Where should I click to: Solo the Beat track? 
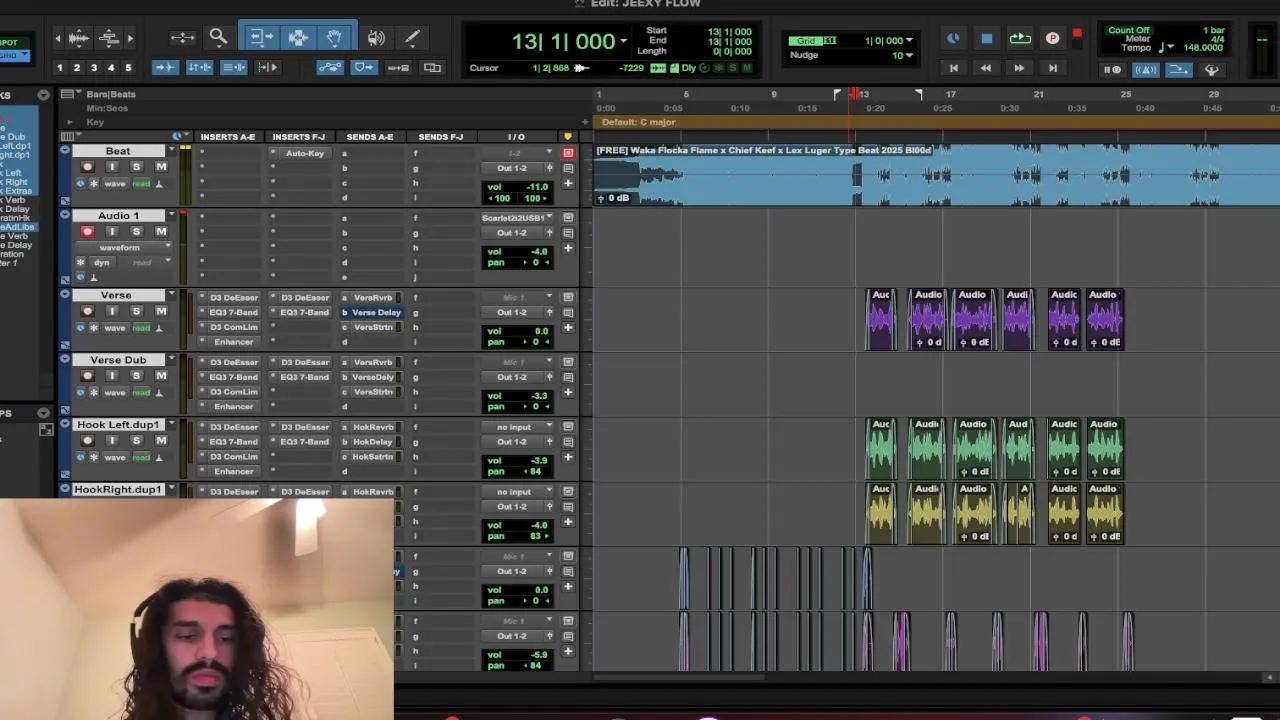(x=136, y=167)
